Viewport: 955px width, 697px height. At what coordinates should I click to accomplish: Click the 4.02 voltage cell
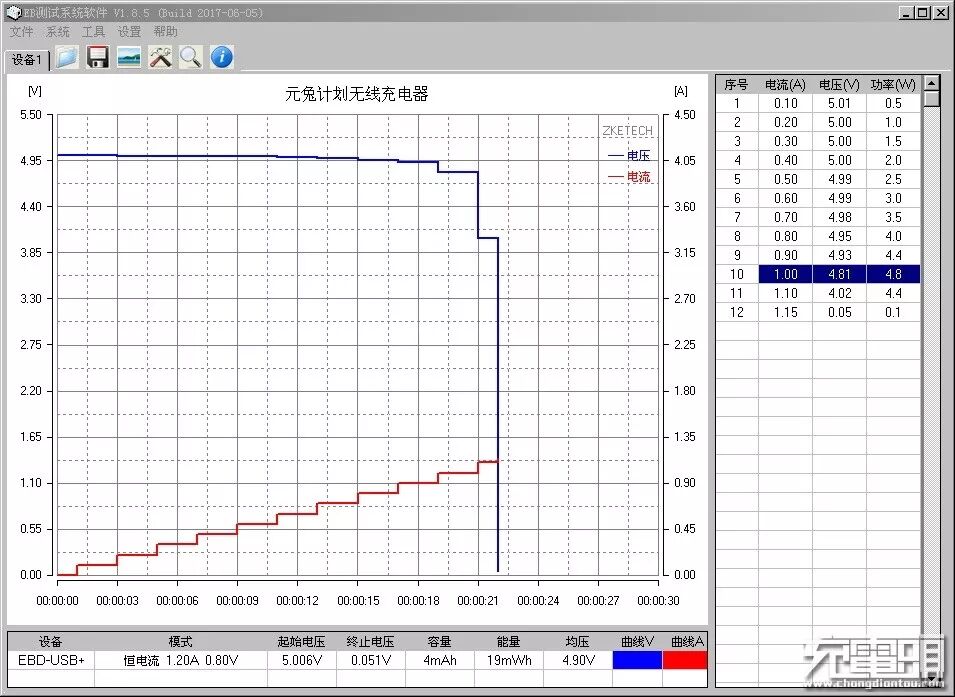[x=839, y=293]
